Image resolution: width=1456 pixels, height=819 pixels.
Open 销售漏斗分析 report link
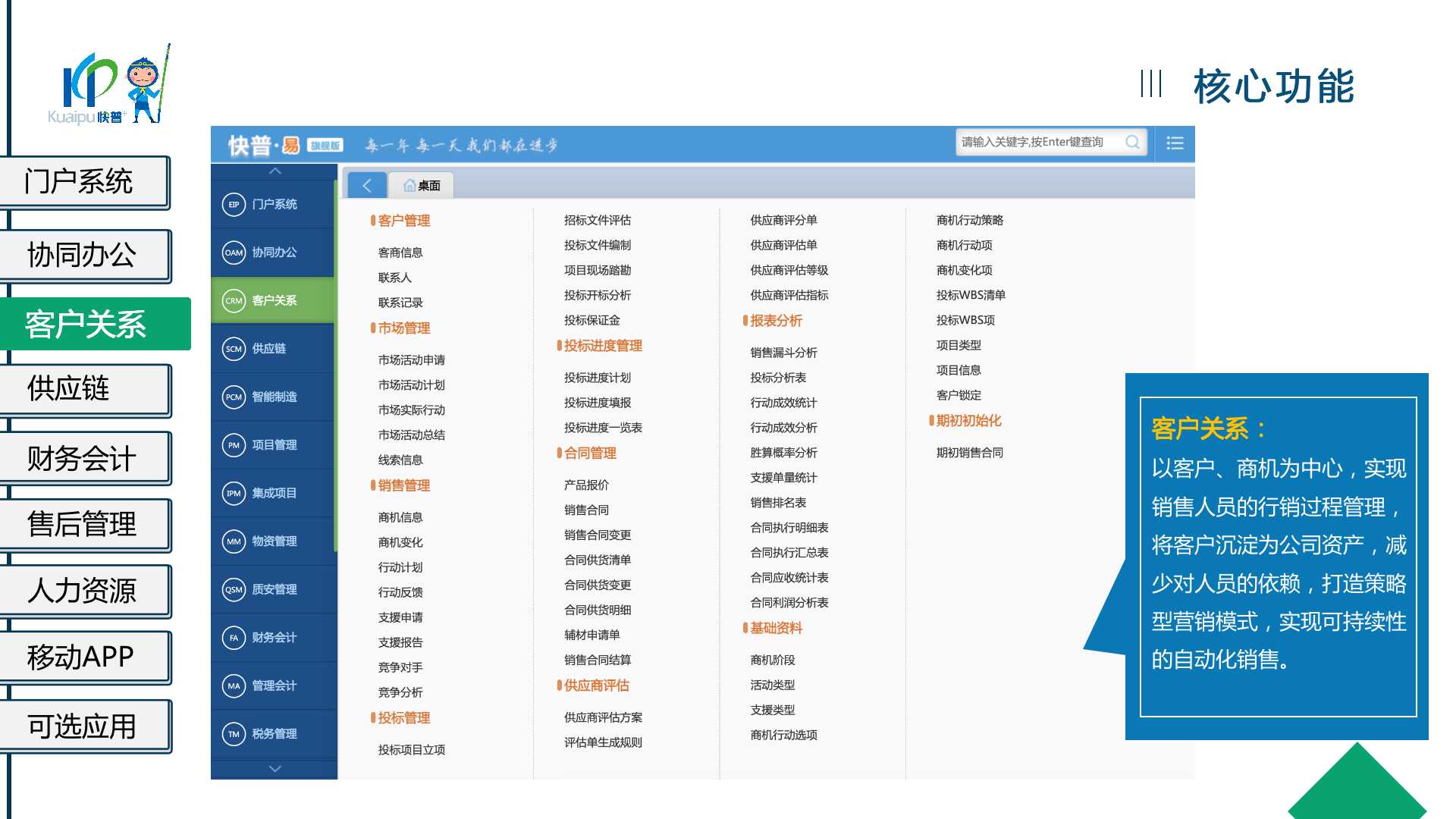[783, 353]
